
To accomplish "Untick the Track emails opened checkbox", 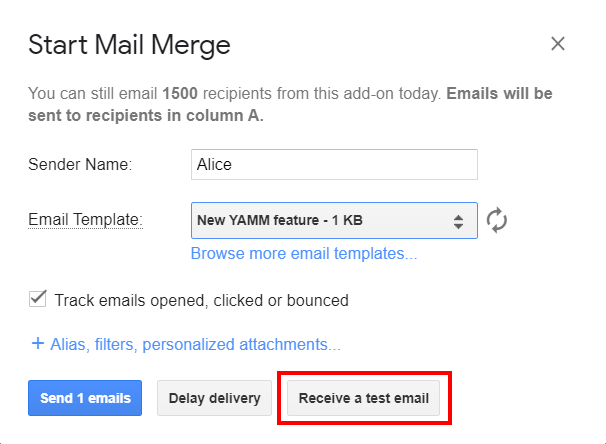I will click(x=37, y=299).
